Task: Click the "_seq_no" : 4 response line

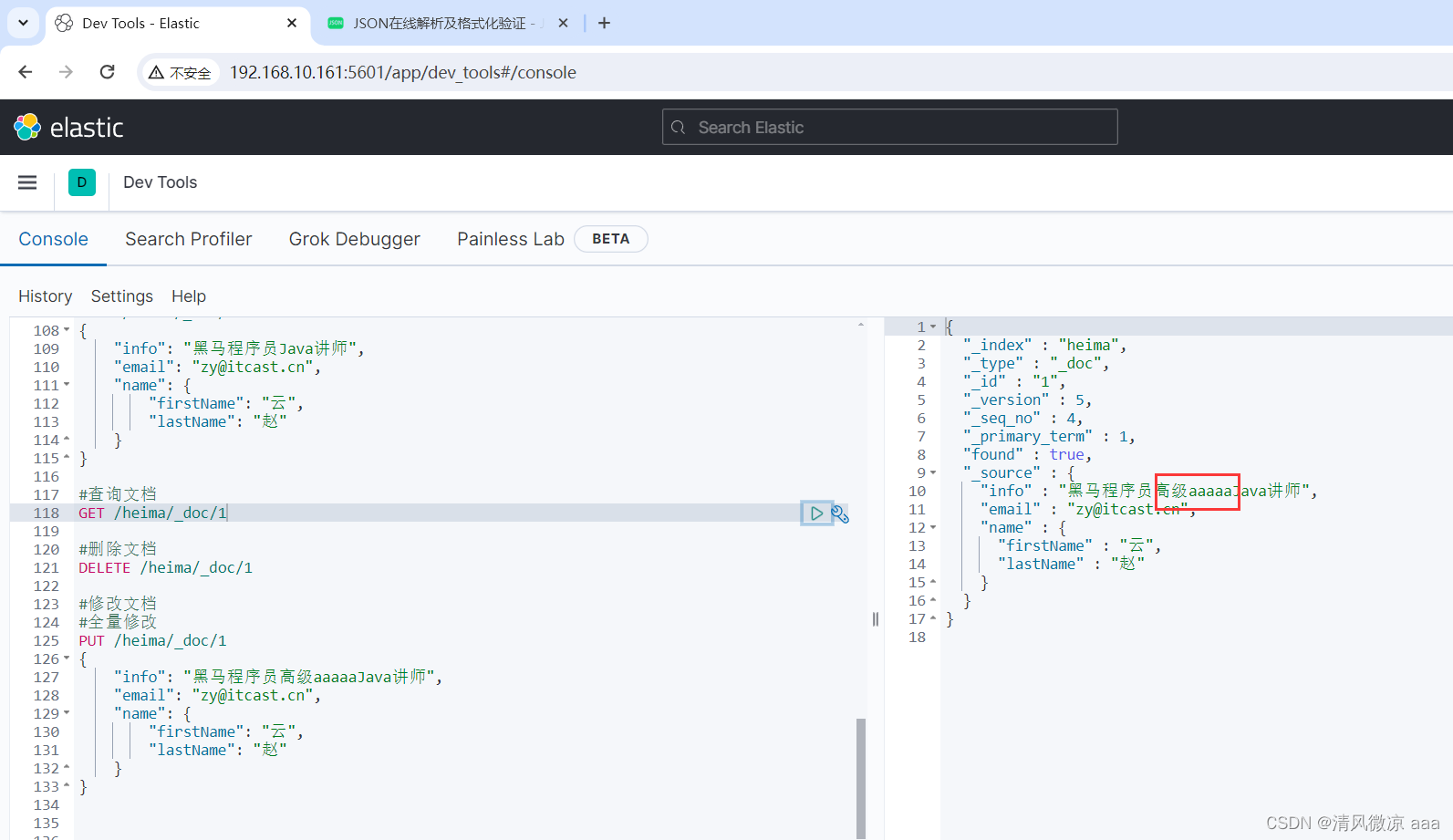Action: point(1022,418)
